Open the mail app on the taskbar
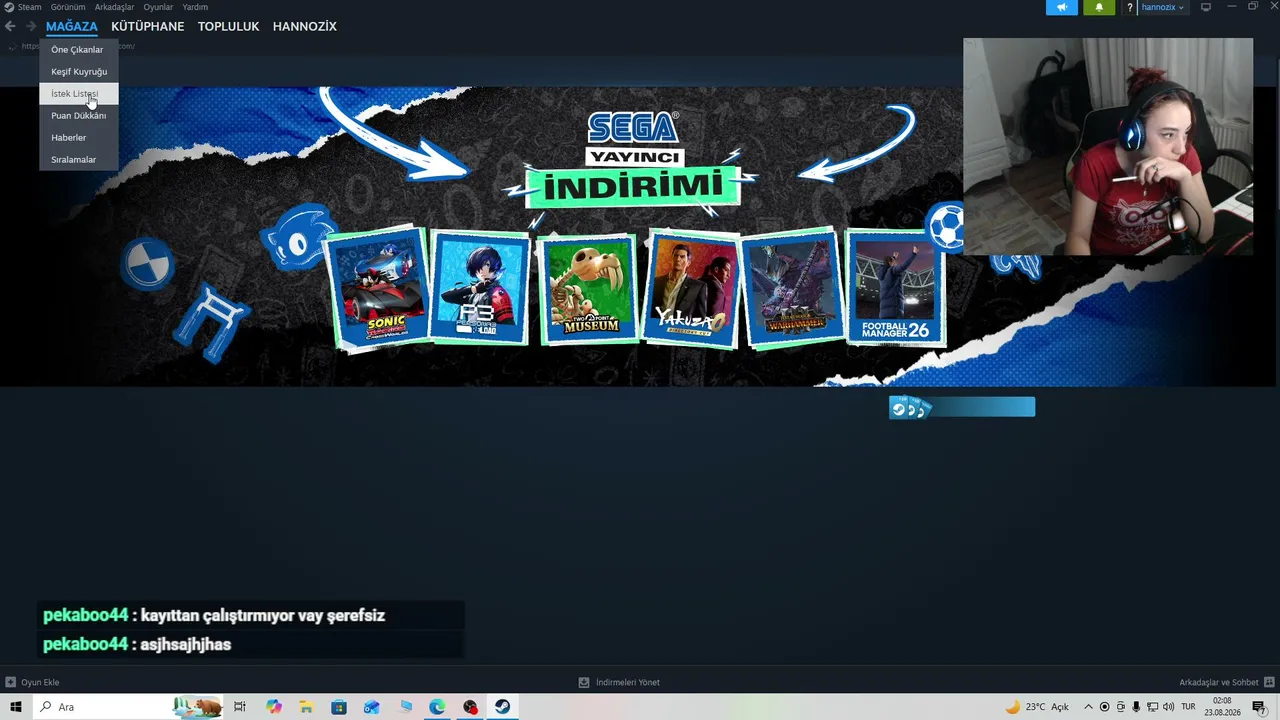Screen dimensions: 1280x720 pos(372,707)
